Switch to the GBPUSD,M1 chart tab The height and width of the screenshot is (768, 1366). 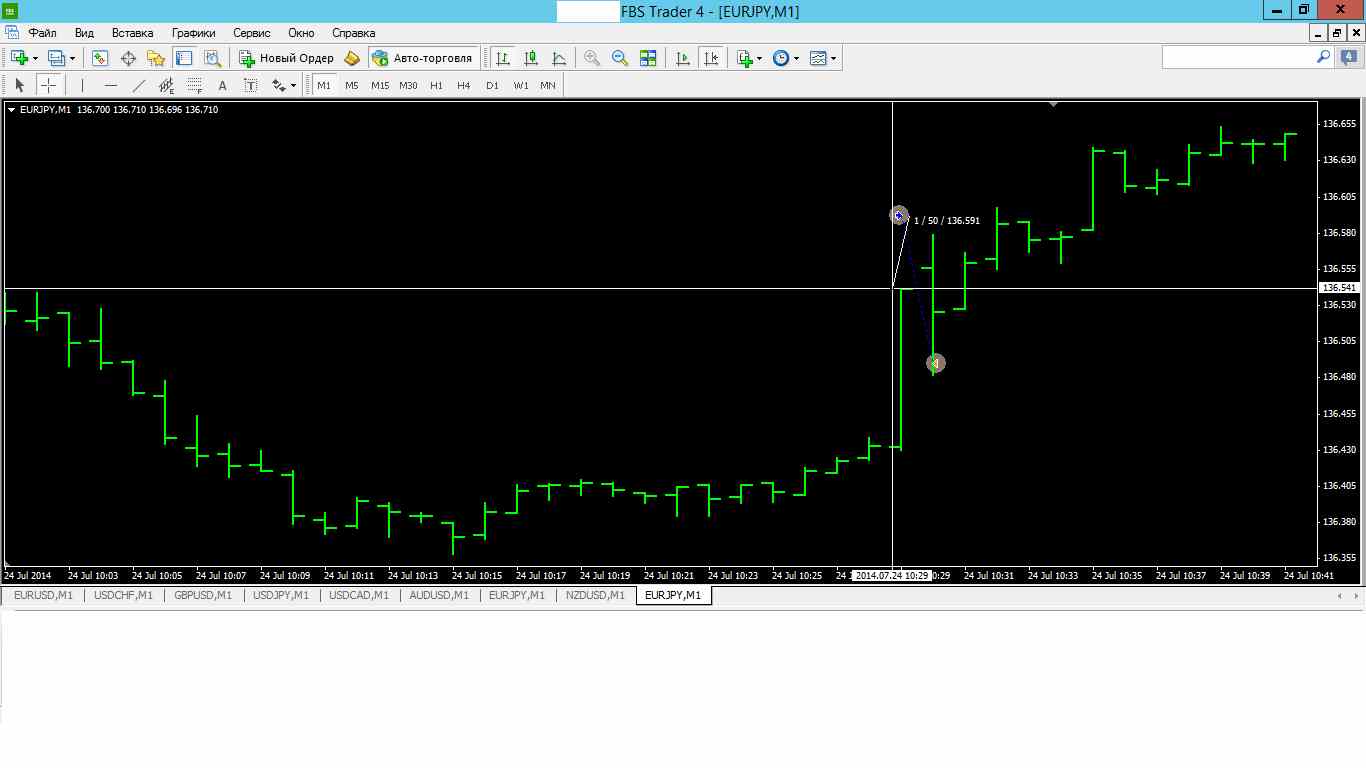(203, 595)
